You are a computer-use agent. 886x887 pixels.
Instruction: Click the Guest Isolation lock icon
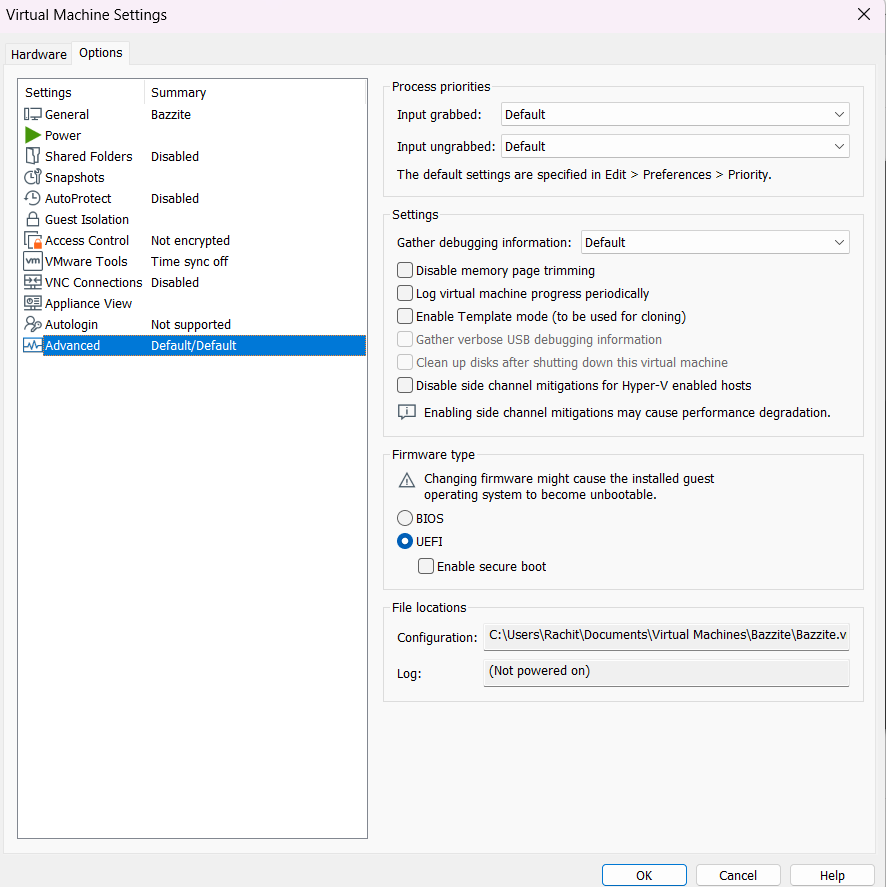[x=33, y=219]
